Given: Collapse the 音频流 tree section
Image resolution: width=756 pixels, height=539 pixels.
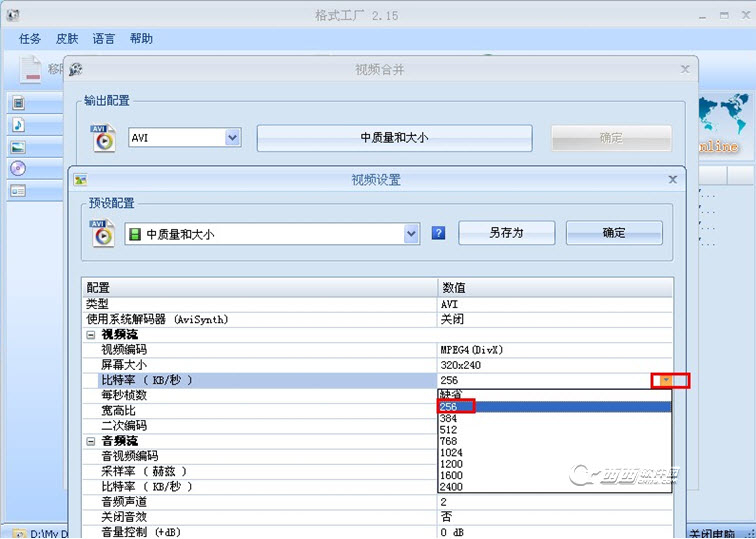Looking at the screenshot, I should [91, 441].
